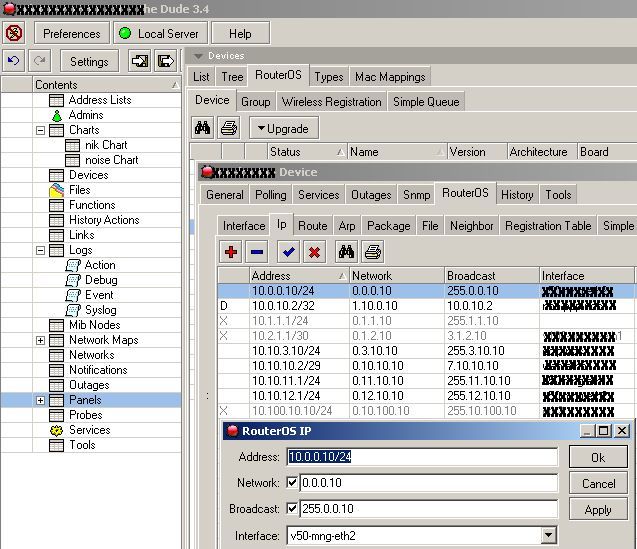
Task: Sort by the Address column header
Action: pyautogui.click(x=299, y=276)
